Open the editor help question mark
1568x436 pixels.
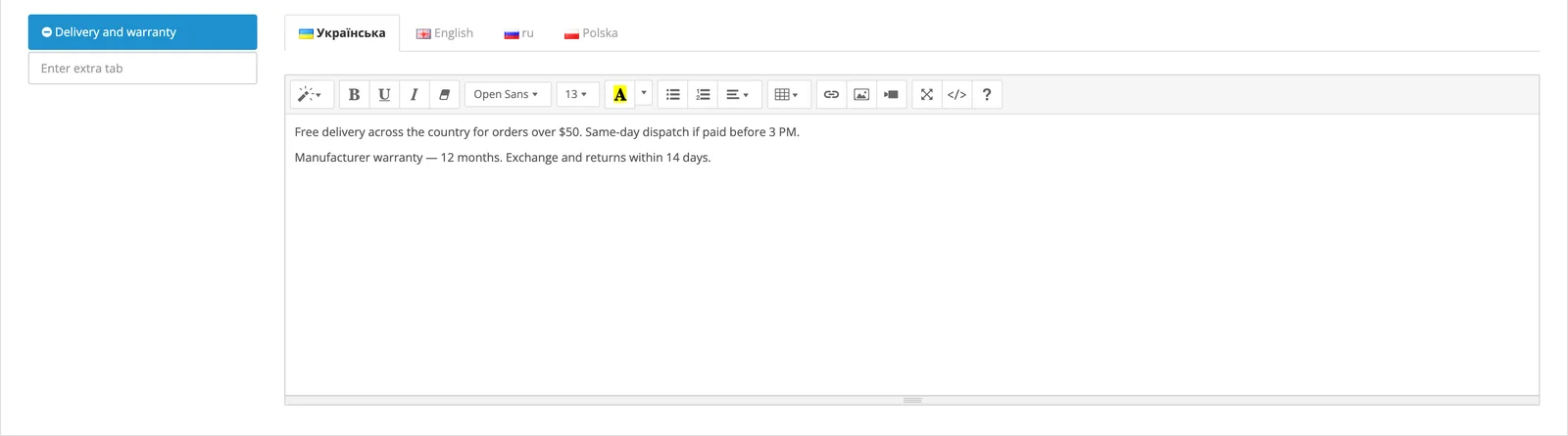point(987,94)
